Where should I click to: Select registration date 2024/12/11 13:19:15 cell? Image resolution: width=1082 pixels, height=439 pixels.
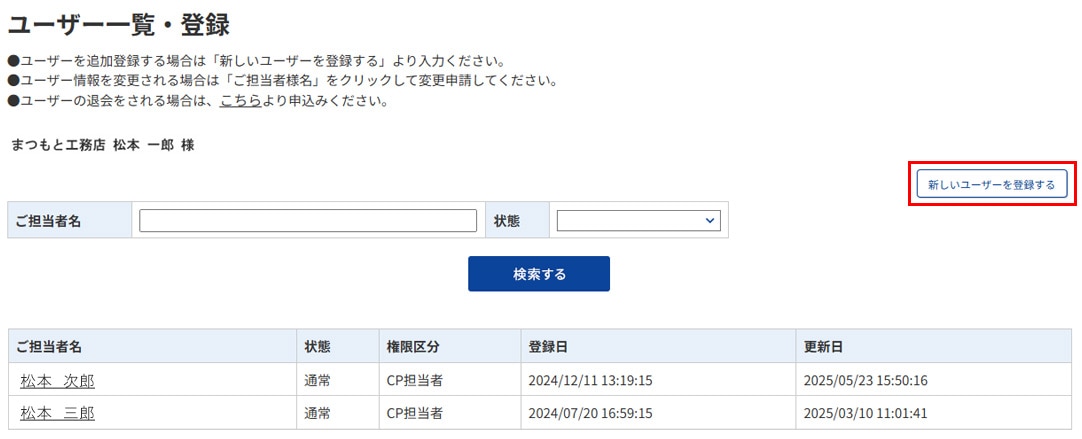[x=590, y=381]
